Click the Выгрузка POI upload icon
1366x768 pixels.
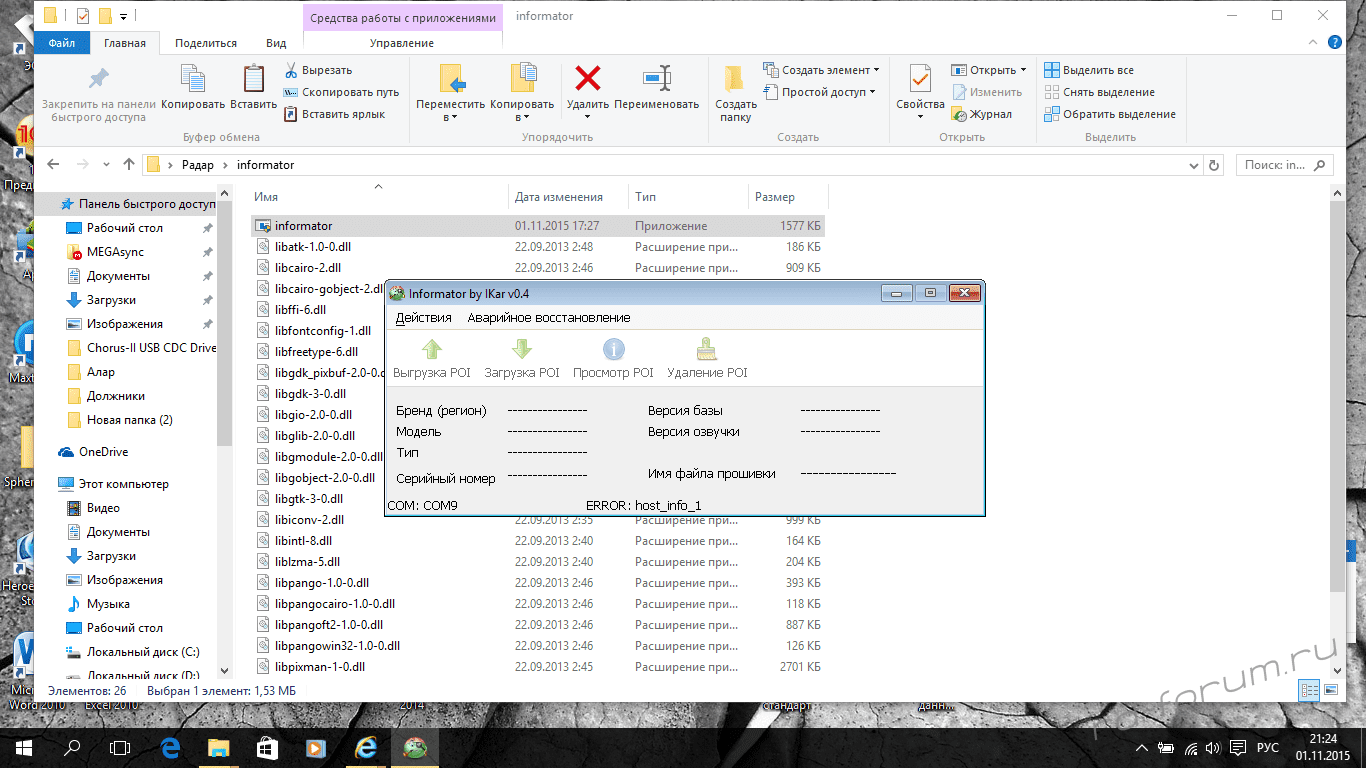point(431,350)
